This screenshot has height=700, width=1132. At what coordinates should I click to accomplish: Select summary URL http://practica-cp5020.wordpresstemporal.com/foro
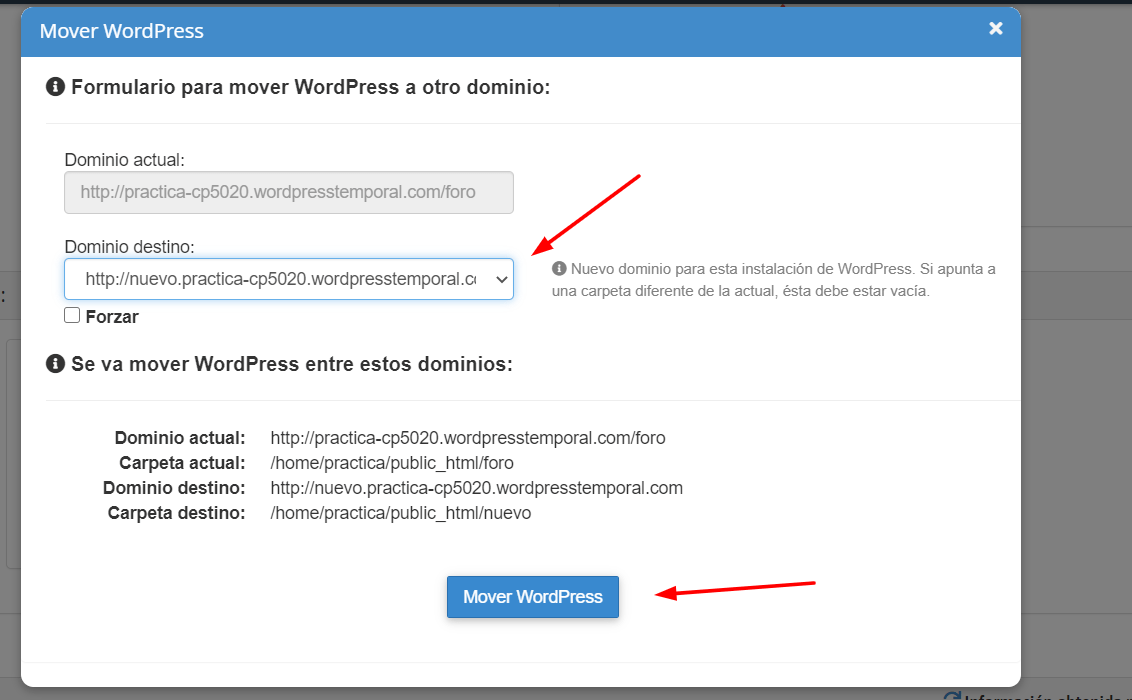(468, 438)
